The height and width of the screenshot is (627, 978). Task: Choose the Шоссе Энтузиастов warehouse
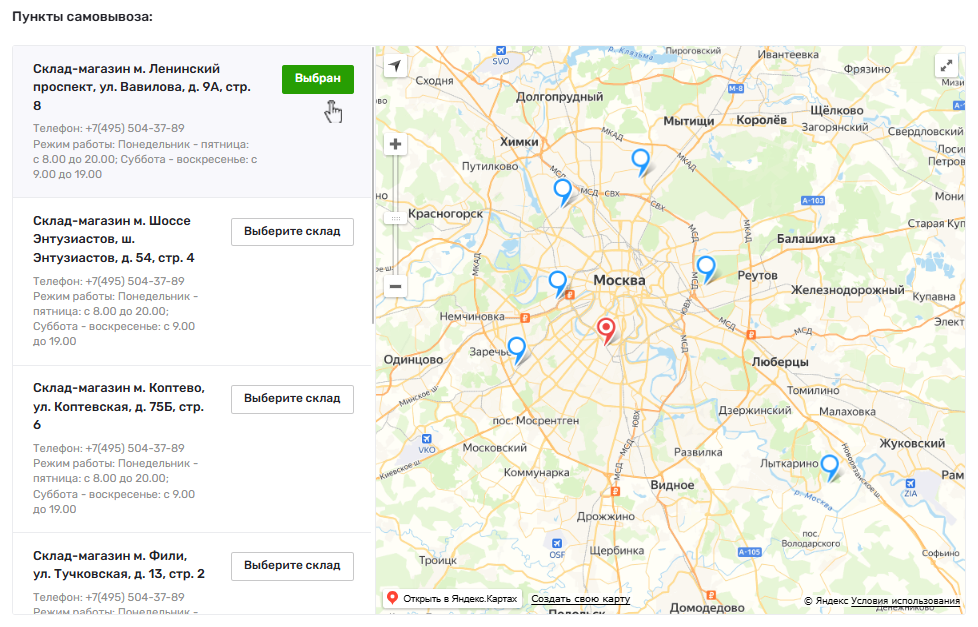(x=292, y=232)
